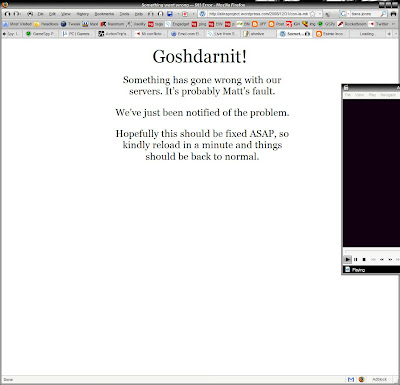Viewport: 400px width, 385px height.
Task: Open the Tools menu
Action: [x=124, y=14]
